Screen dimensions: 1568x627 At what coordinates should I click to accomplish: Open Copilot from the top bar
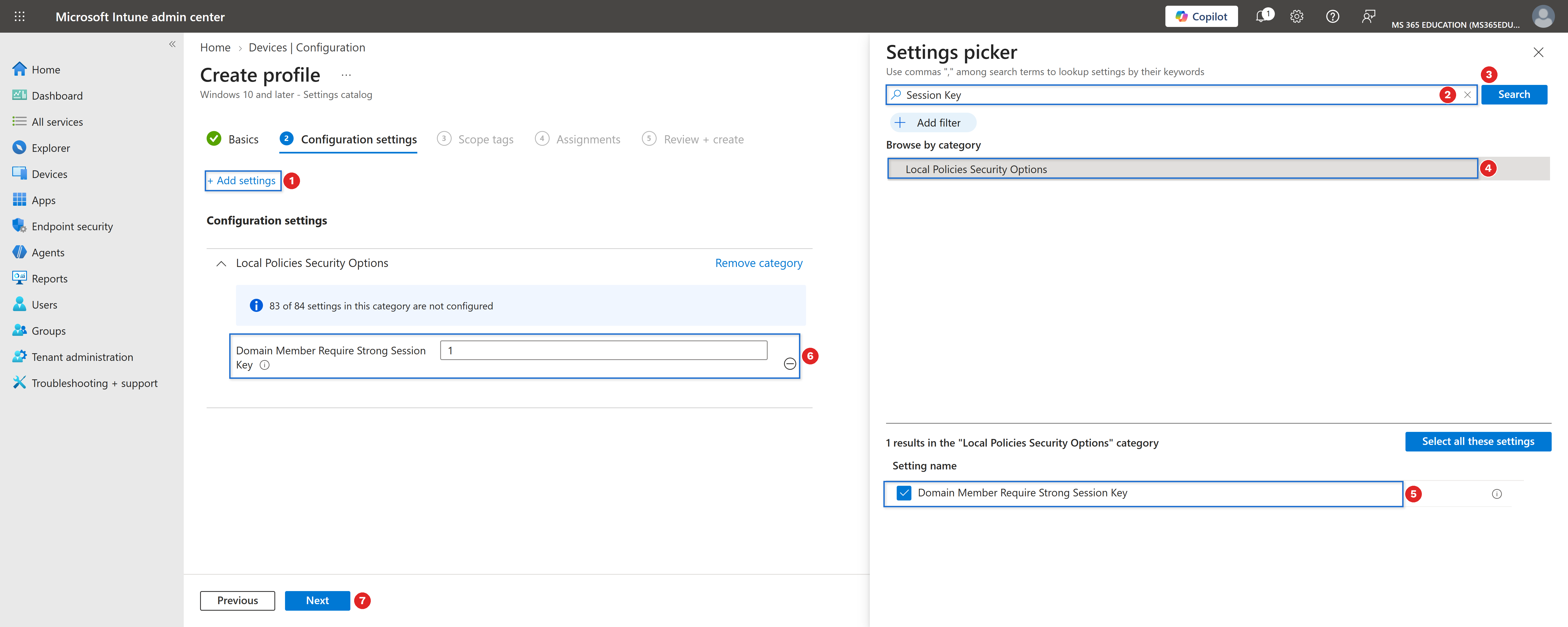pyautogui.click(x=1201, y=16)
